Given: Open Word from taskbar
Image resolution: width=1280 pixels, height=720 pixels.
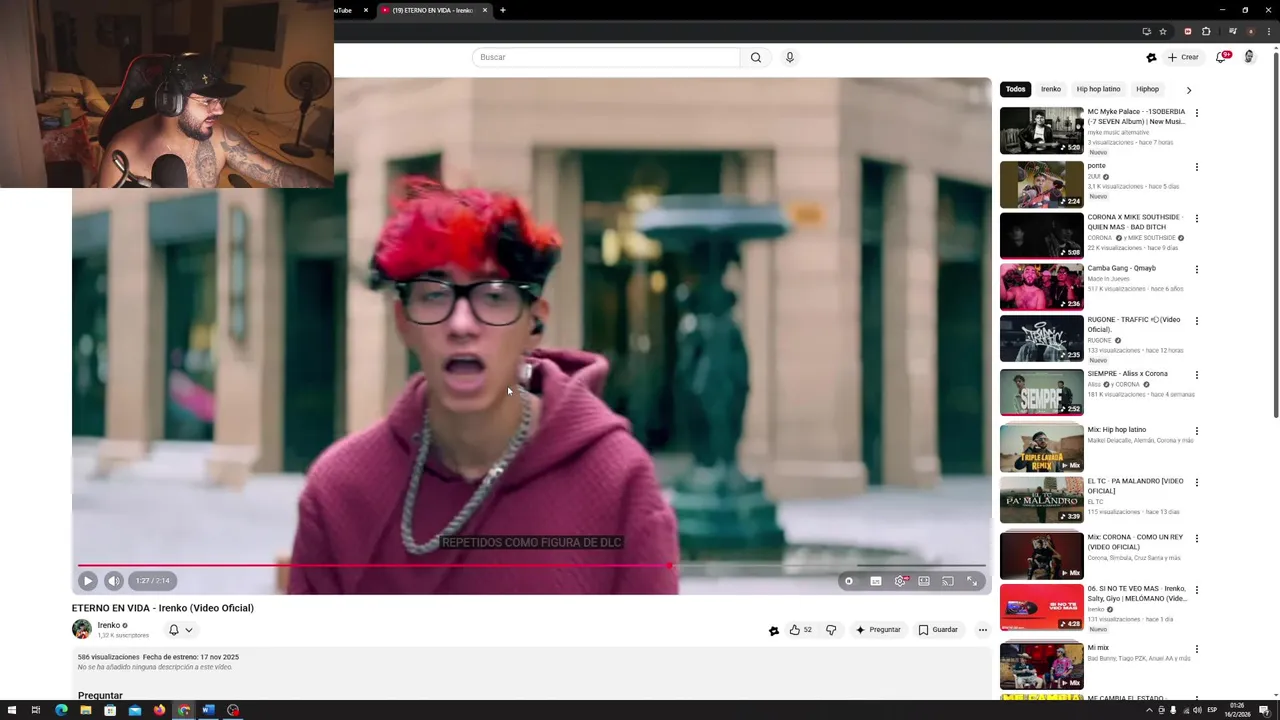Looking at the screenshot, I should [x=208, y=710].
